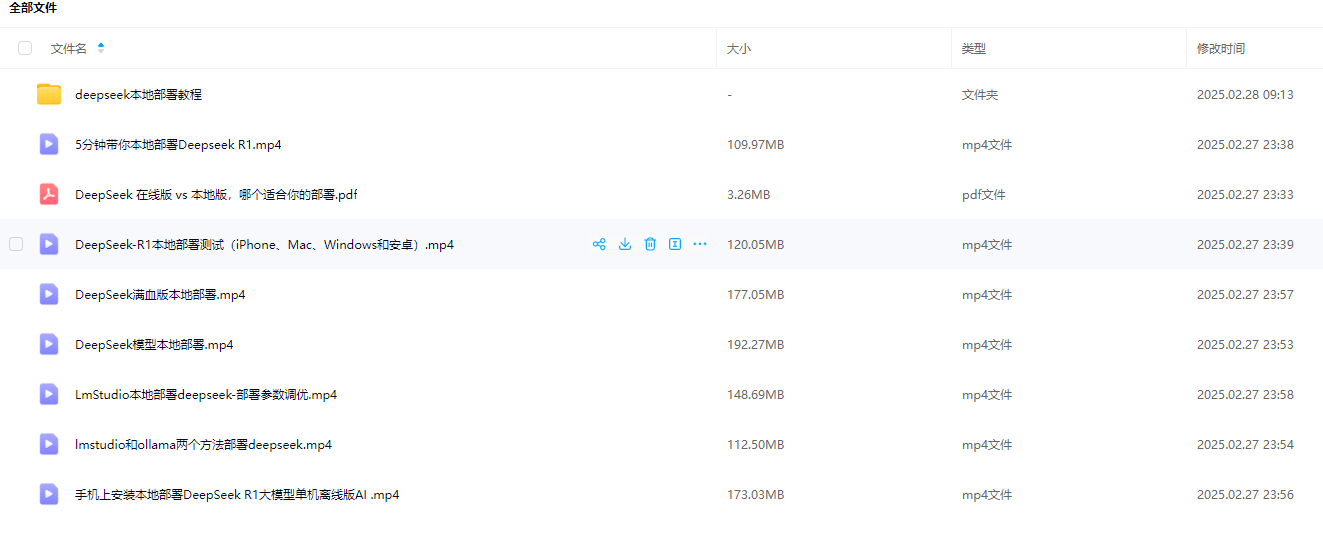Image resolution: width=1323 pixels, height=535 pixels.
Task: Click the video icon of DeepSeek满血版本地部署.mp4
Action: pos(49,294)
